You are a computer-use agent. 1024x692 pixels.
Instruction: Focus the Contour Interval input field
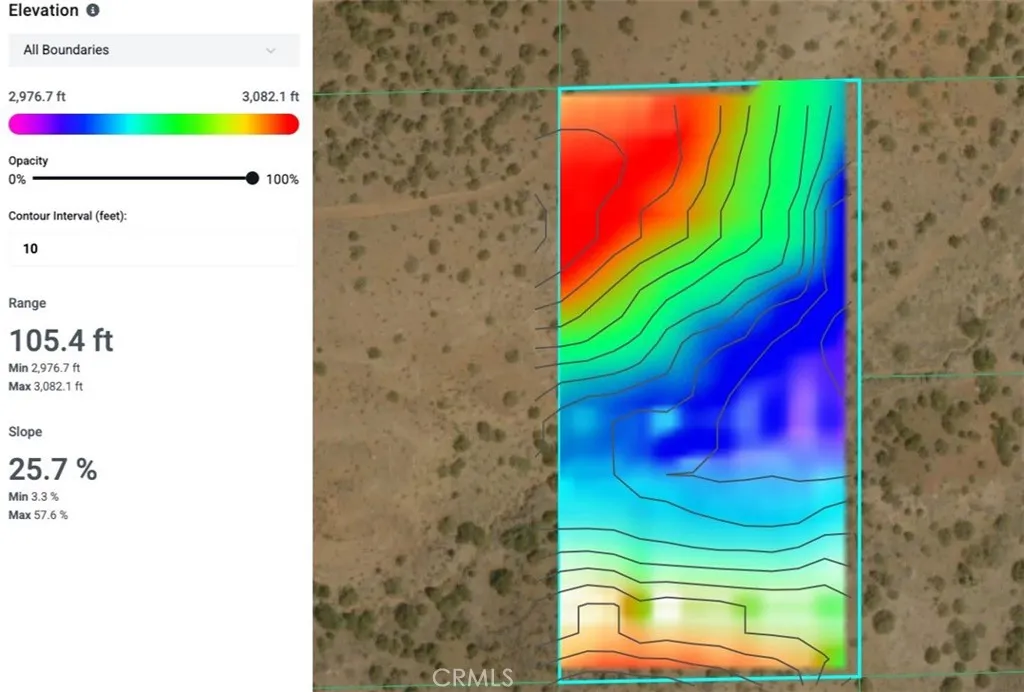153,248
